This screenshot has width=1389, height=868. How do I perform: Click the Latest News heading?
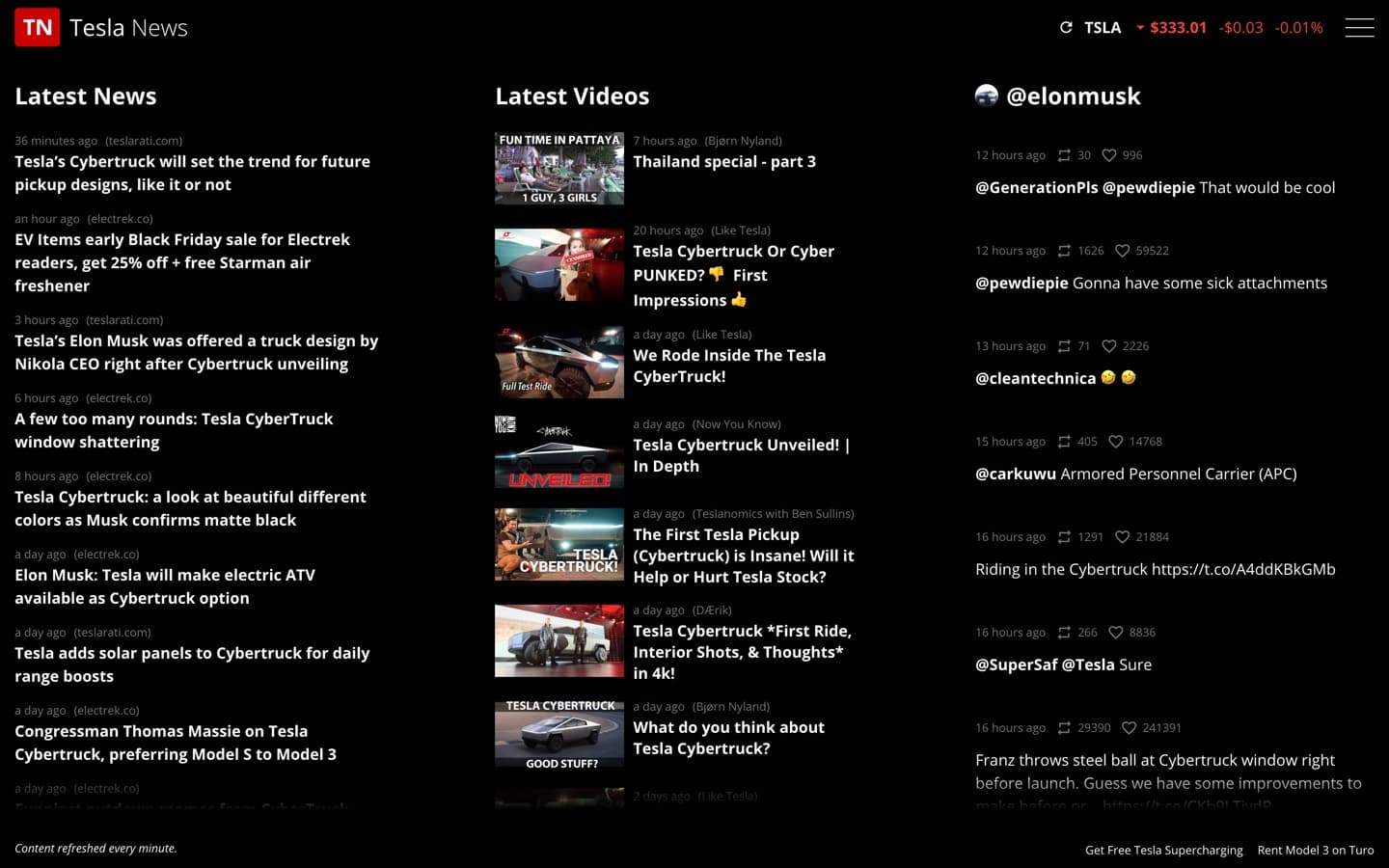coord(86,95)
